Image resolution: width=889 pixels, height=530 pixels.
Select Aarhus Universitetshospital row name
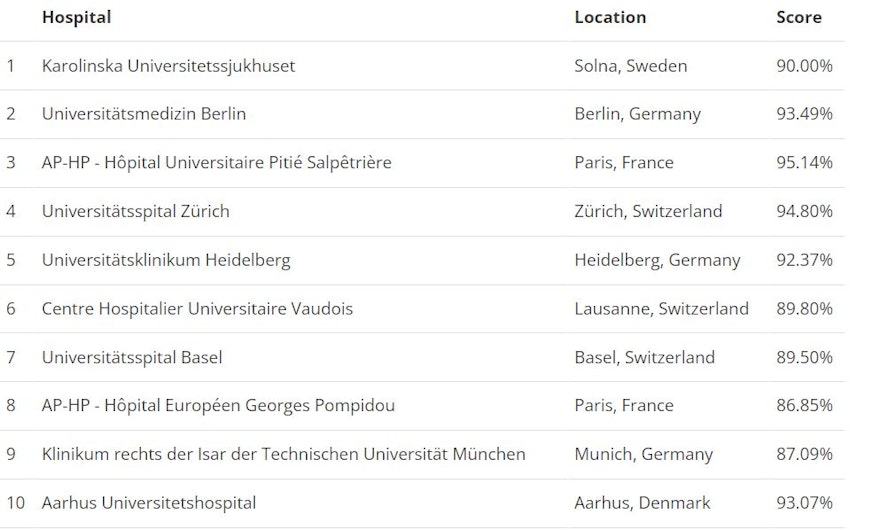coord(149,503)
